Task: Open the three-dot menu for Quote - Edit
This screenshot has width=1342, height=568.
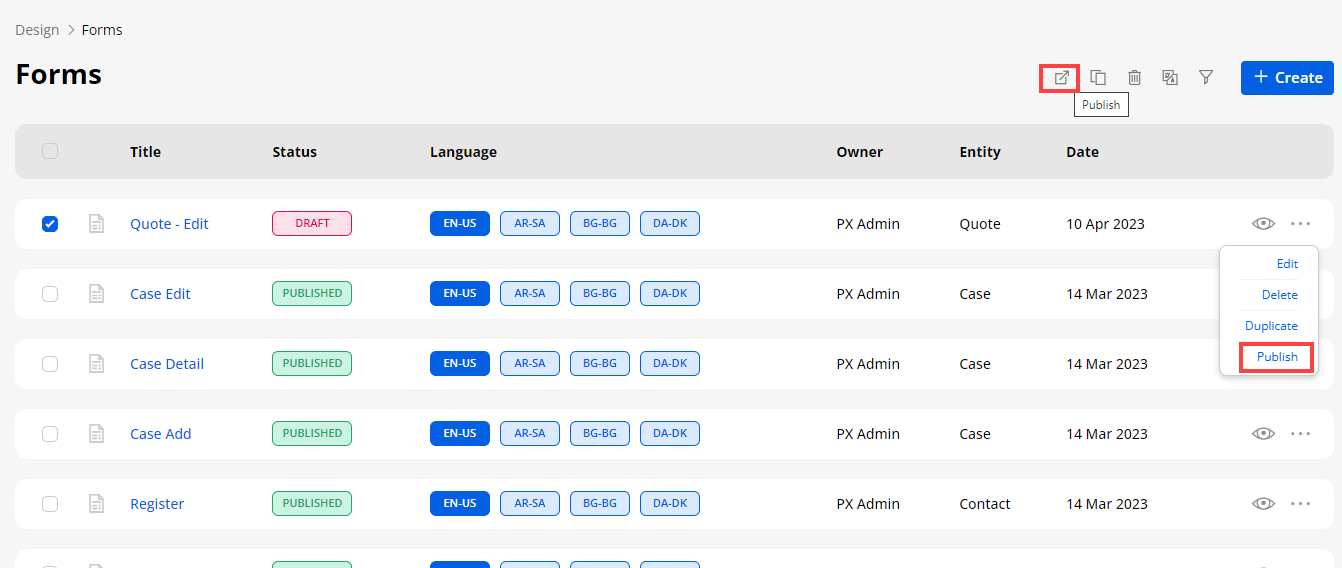Action: [1300, 224]
